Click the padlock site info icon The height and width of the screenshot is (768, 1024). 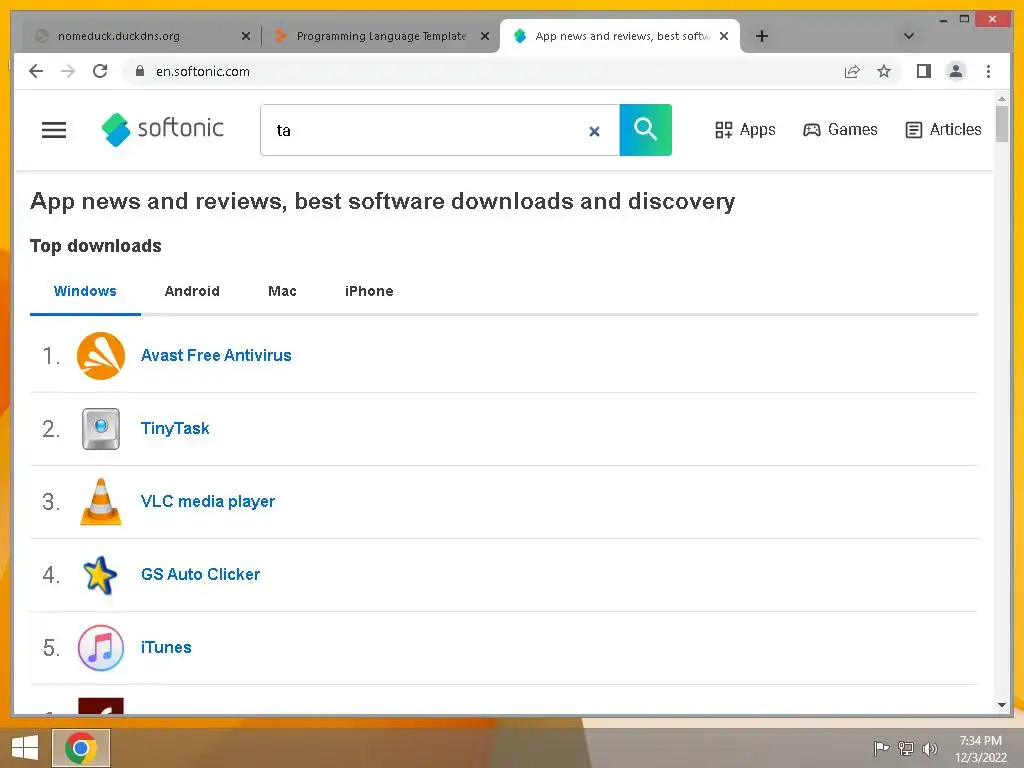[x=139, y=71]
